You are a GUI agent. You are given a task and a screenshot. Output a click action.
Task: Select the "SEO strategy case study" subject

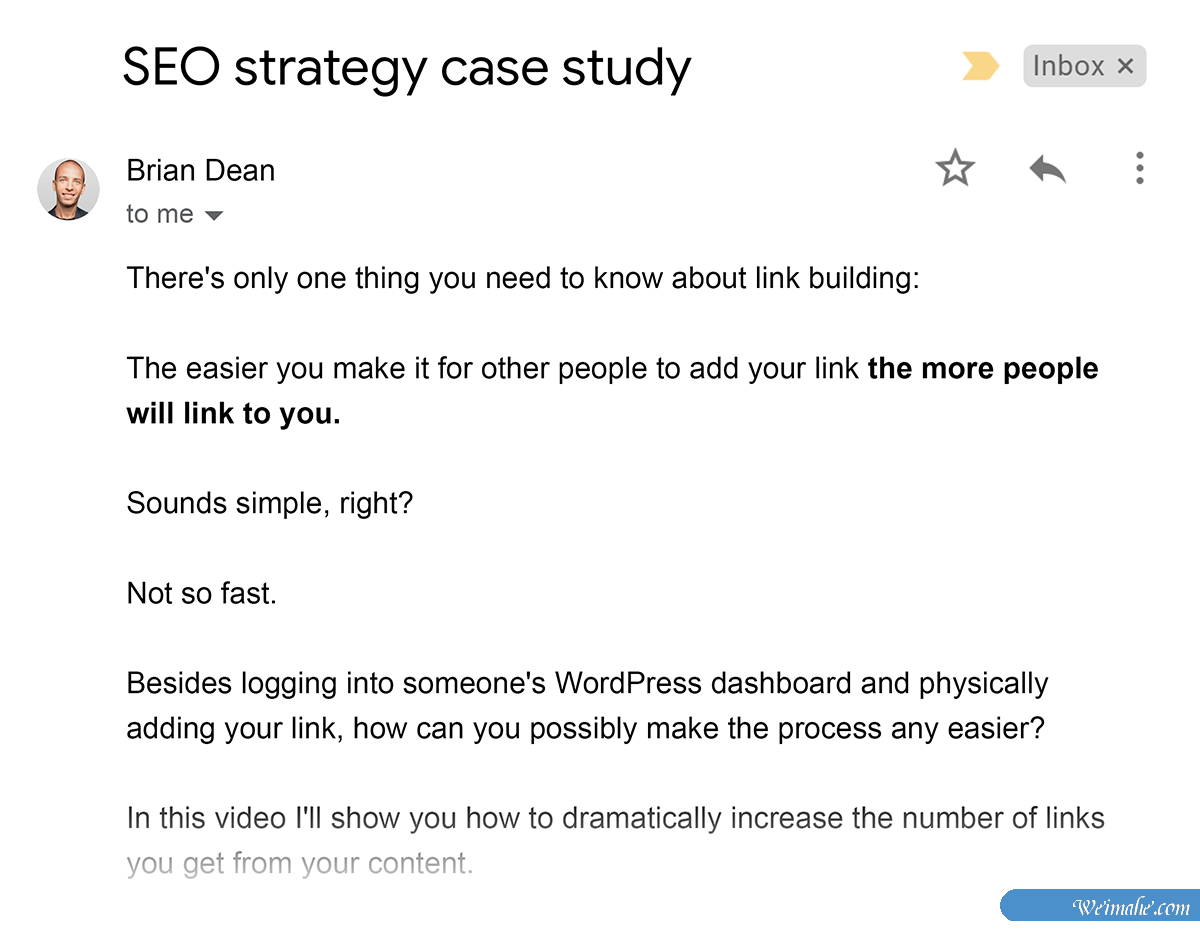point(406,68)
